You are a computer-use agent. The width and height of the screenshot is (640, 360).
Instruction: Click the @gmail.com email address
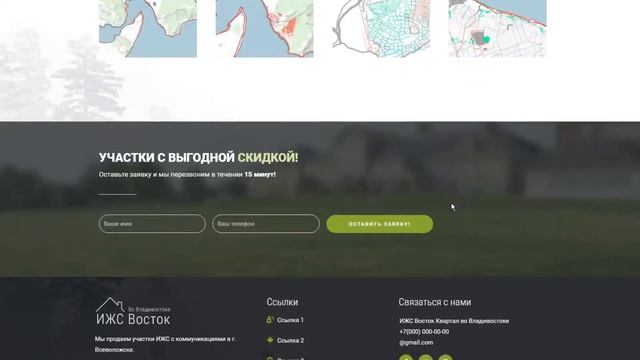pyautogui.click(x=416, y=342)
